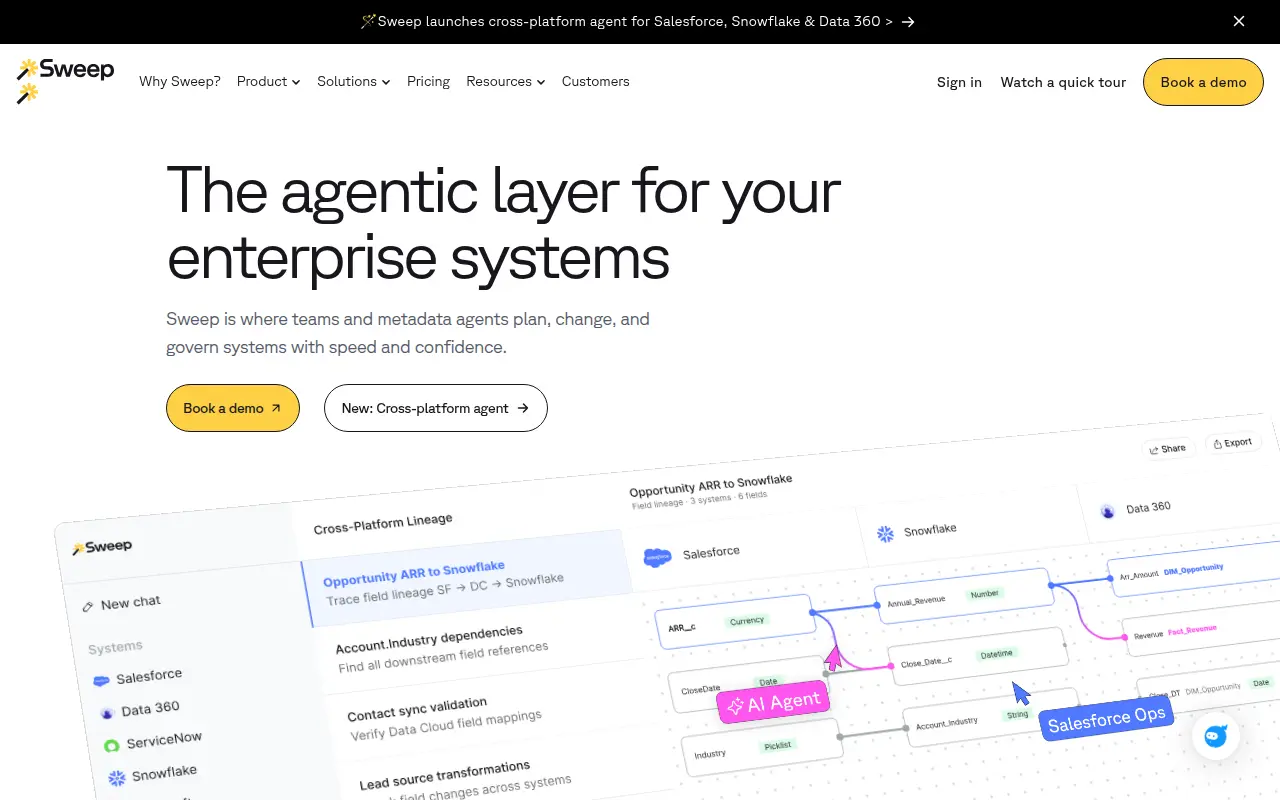Viewport: 1280px width, 800px height.
Task: Click the blue Salesforce Ops cursor label
Action: [x=1105, y=719]
